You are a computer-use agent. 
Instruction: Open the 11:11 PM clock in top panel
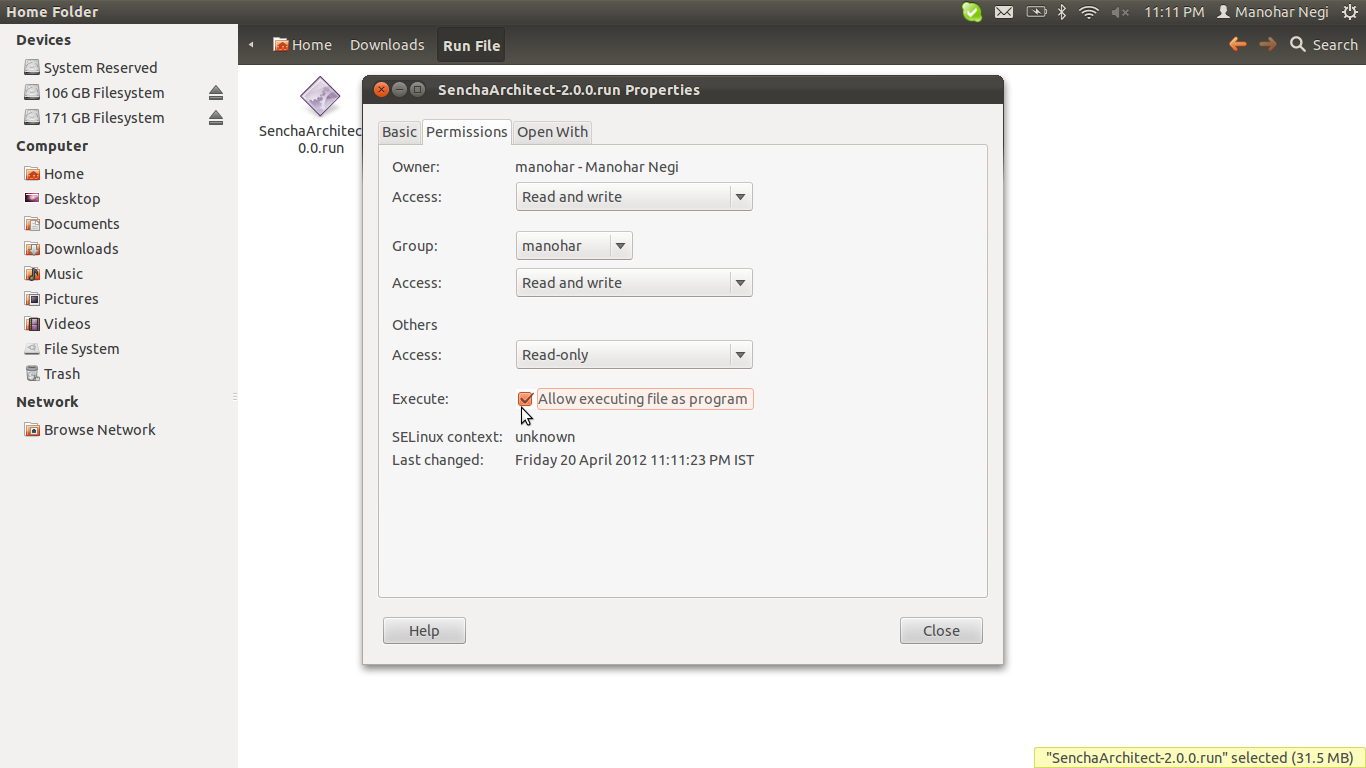click(x=1174, y=12)
